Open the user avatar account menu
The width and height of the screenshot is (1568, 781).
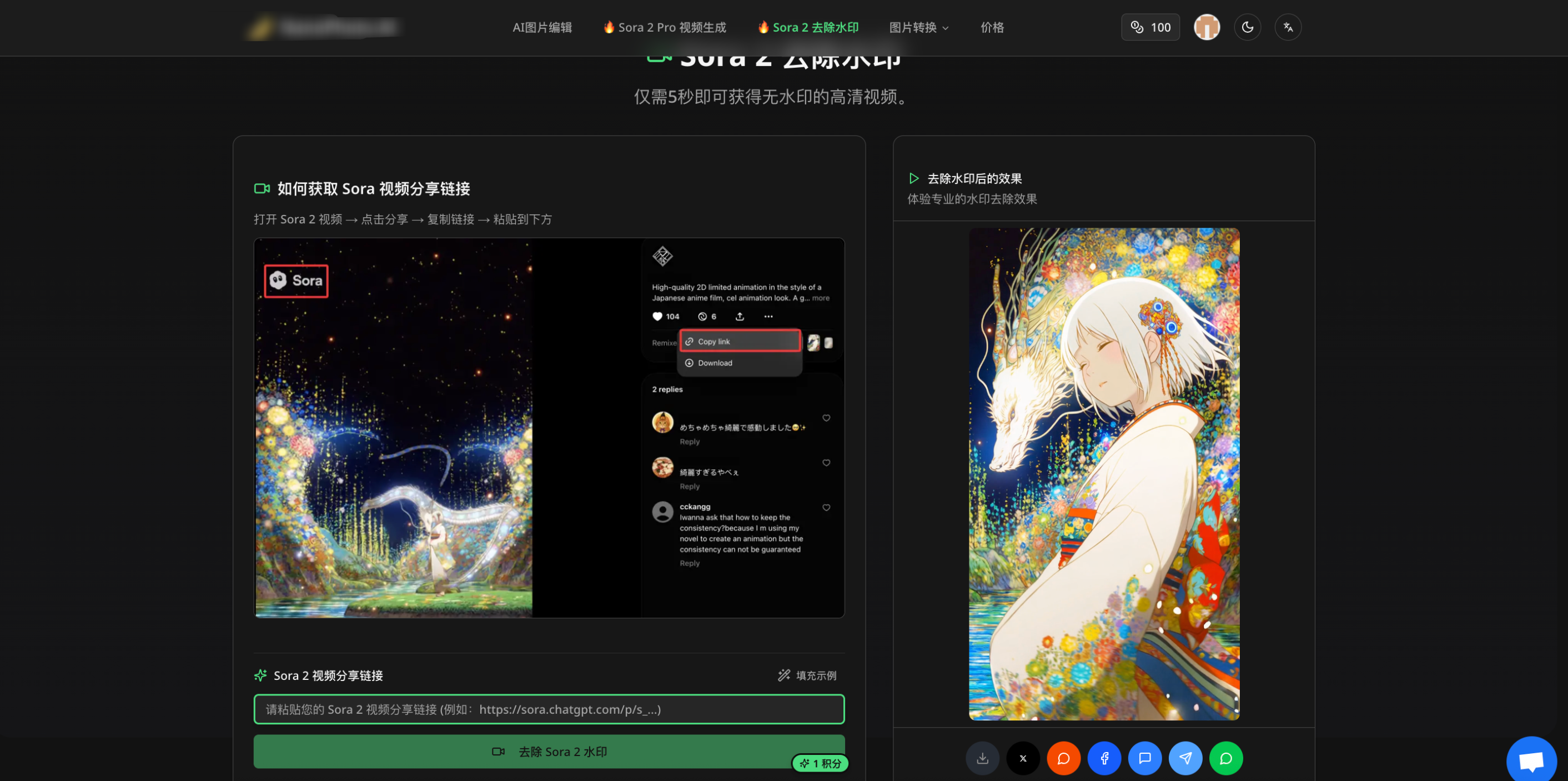(1207, 27)
